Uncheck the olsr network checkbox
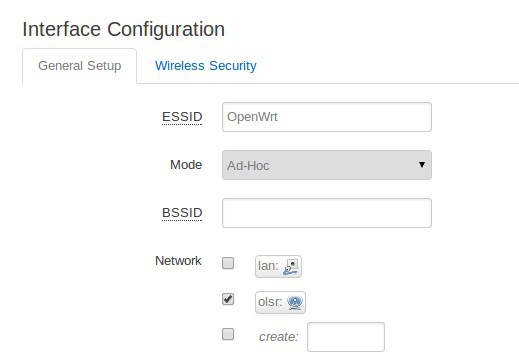519x361 pixels. 228,299
